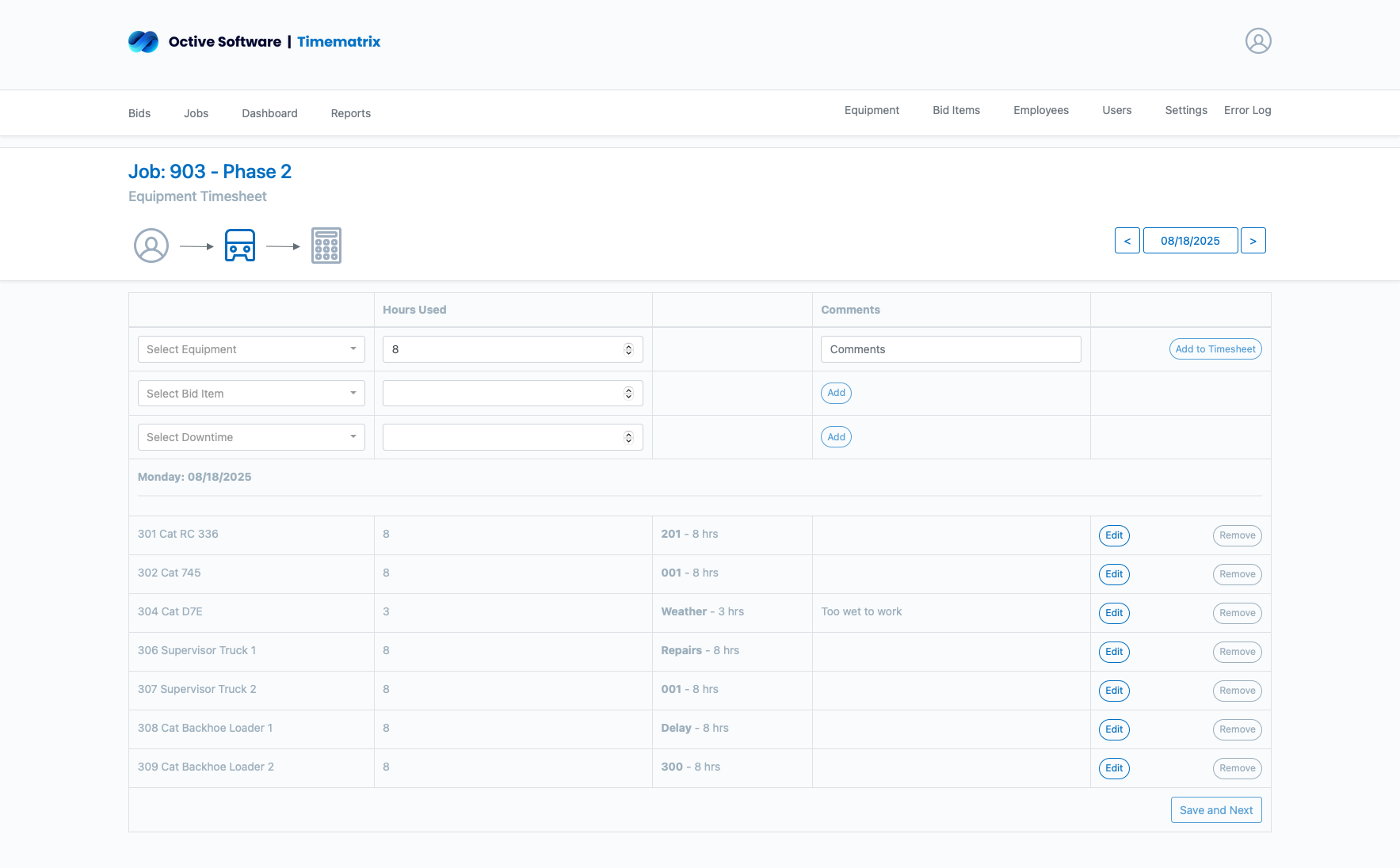Click the user profile icon in header
The width and height of the screenshot is (1400, 868).
tap(1257, 41)
